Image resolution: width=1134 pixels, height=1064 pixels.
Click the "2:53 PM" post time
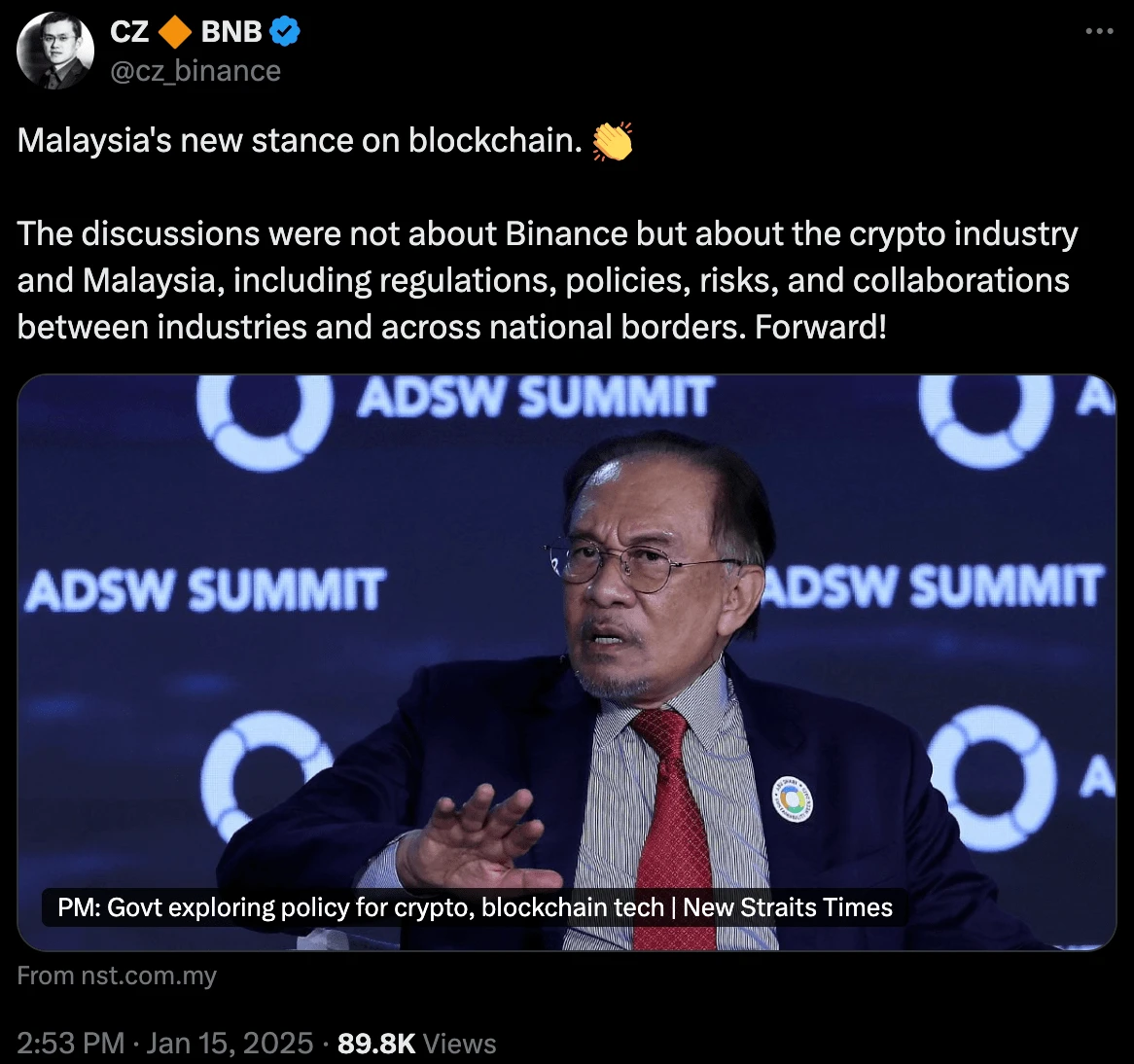pos(71,1044)
